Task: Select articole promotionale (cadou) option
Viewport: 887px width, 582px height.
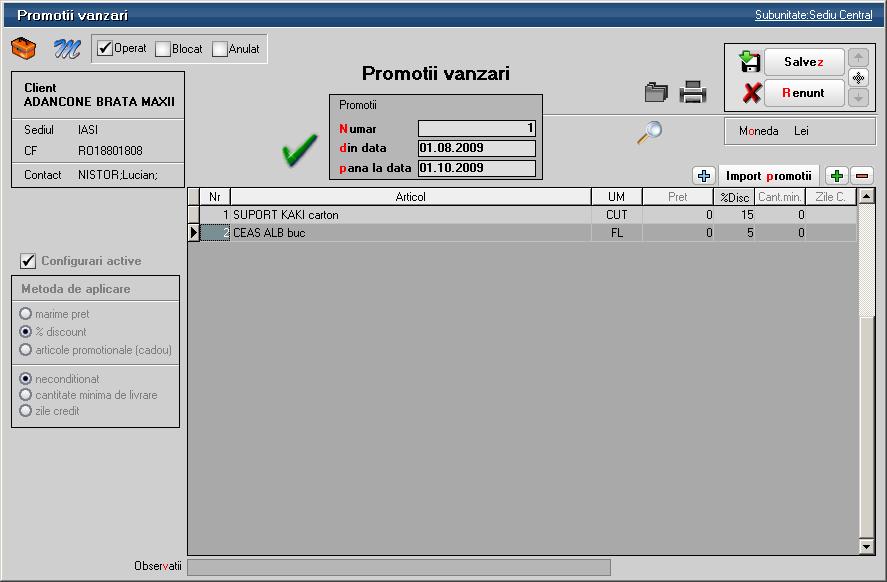Action: (25, 350)
